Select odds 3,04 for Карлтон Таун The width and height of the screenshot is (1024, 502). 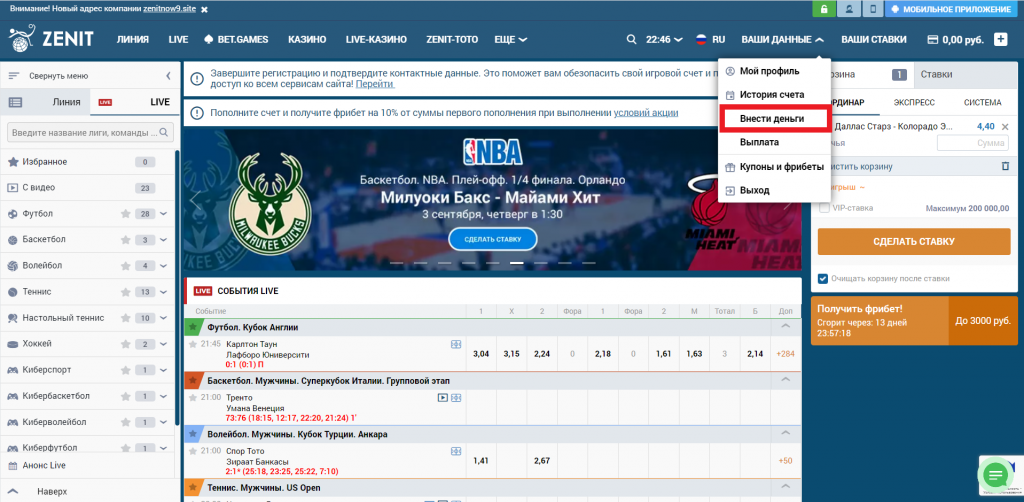click(481, 354)
